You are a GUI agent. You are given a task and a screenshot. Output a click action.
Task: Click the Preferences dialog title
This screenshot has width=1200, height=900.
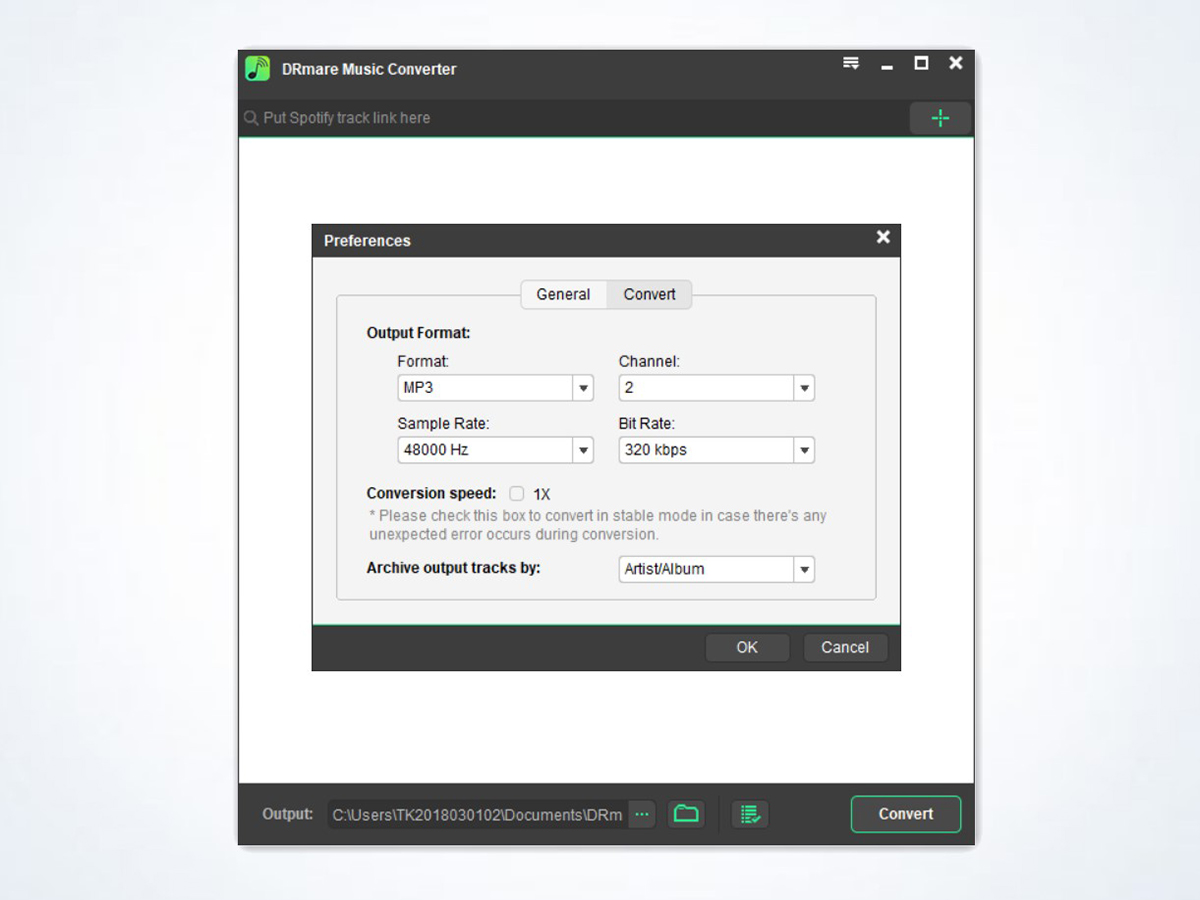[x=367, y=241]
